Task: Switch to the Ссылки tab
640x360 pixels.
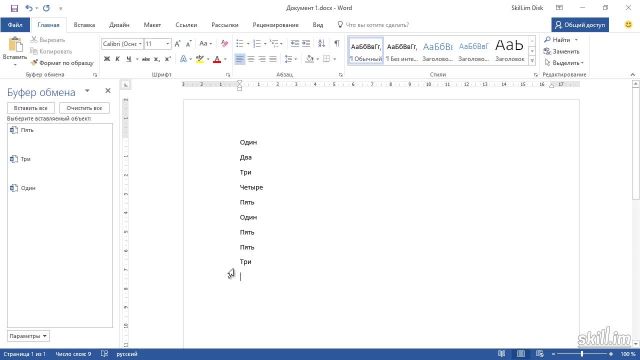Action: [186, 25]
